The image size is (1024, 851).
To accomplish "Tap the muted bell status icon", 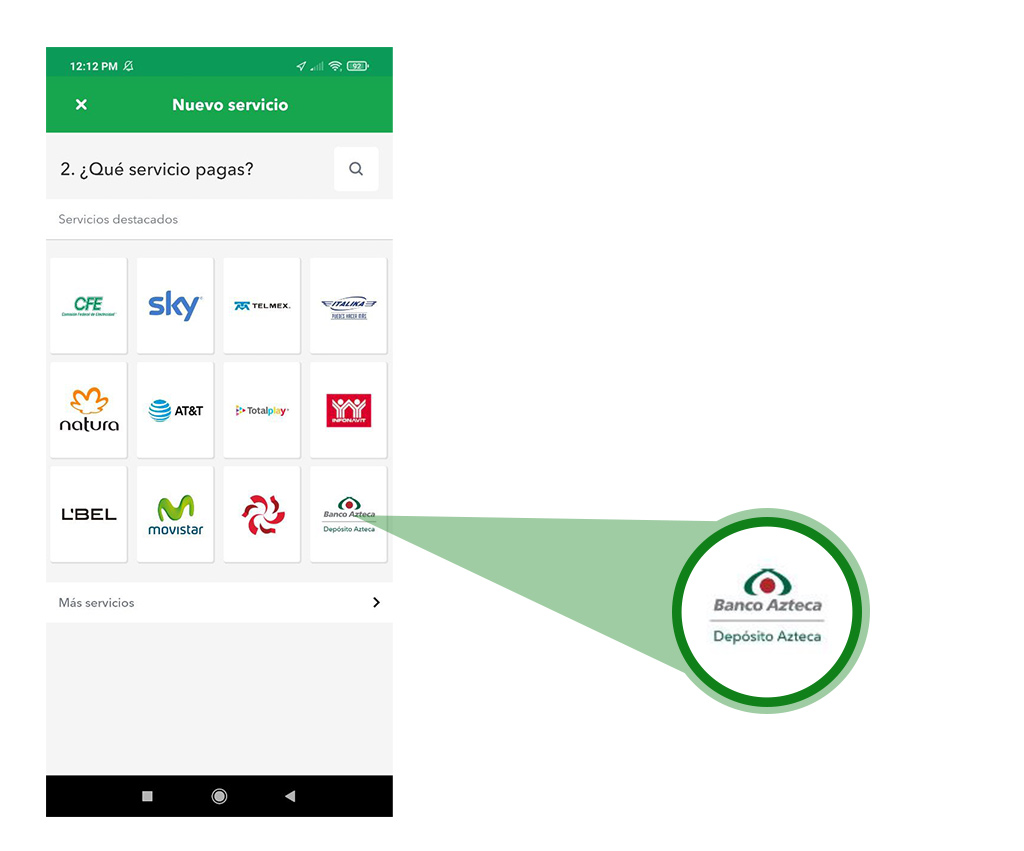I will point(129,66).
